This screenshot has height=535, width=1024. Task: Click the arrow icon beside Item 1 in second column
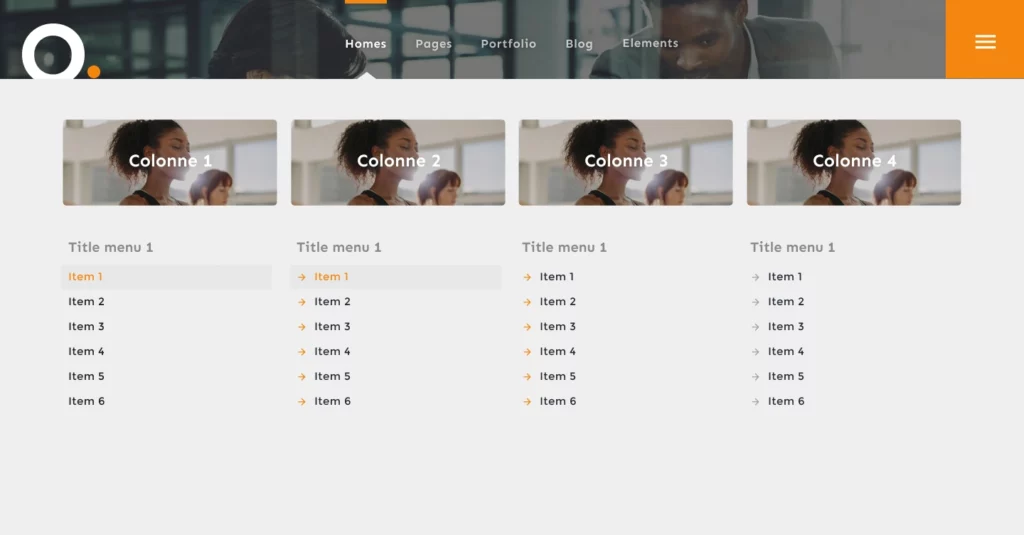(x=302, y=277)
